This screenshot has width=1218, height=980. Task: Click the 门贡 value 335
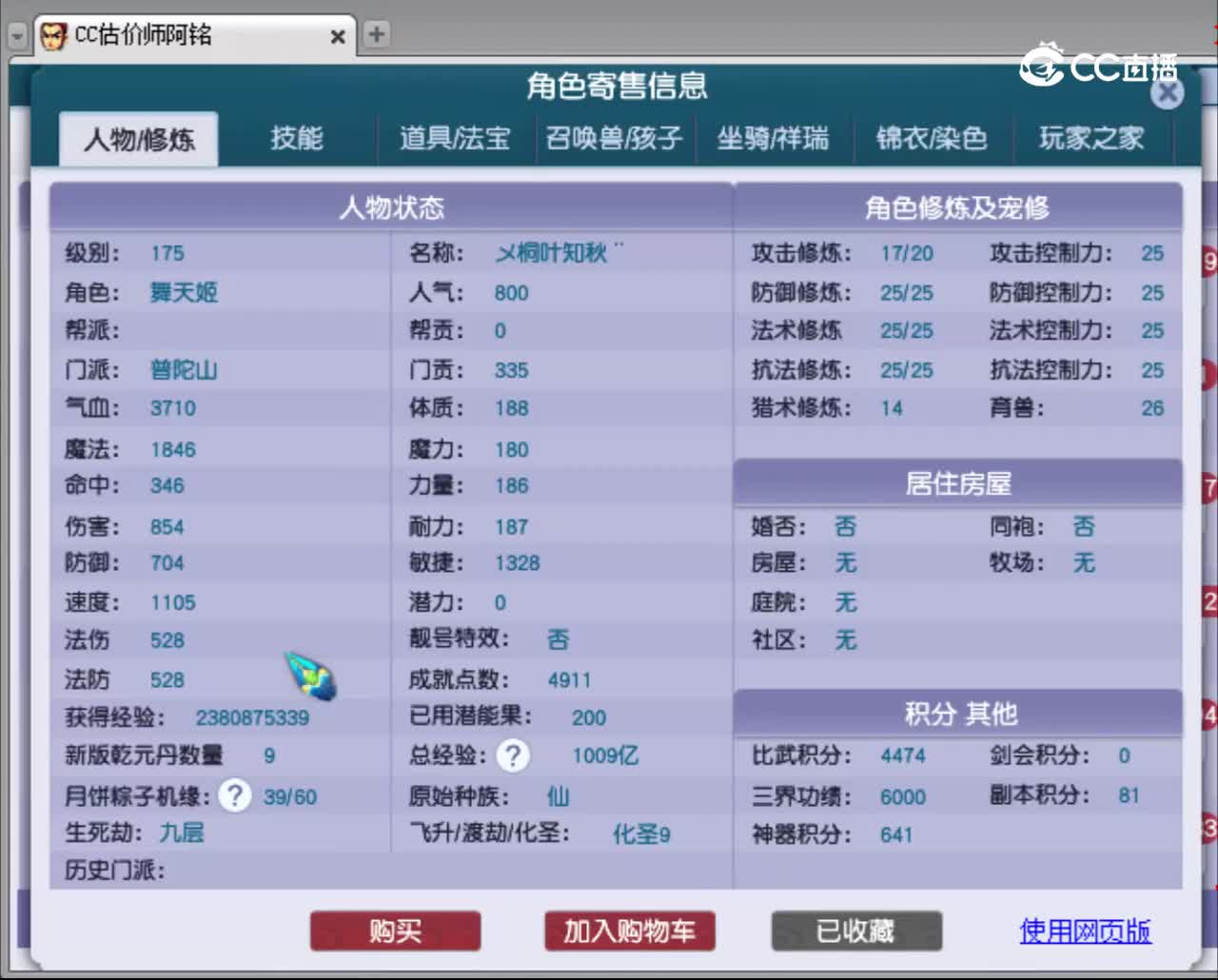(511, 370)
